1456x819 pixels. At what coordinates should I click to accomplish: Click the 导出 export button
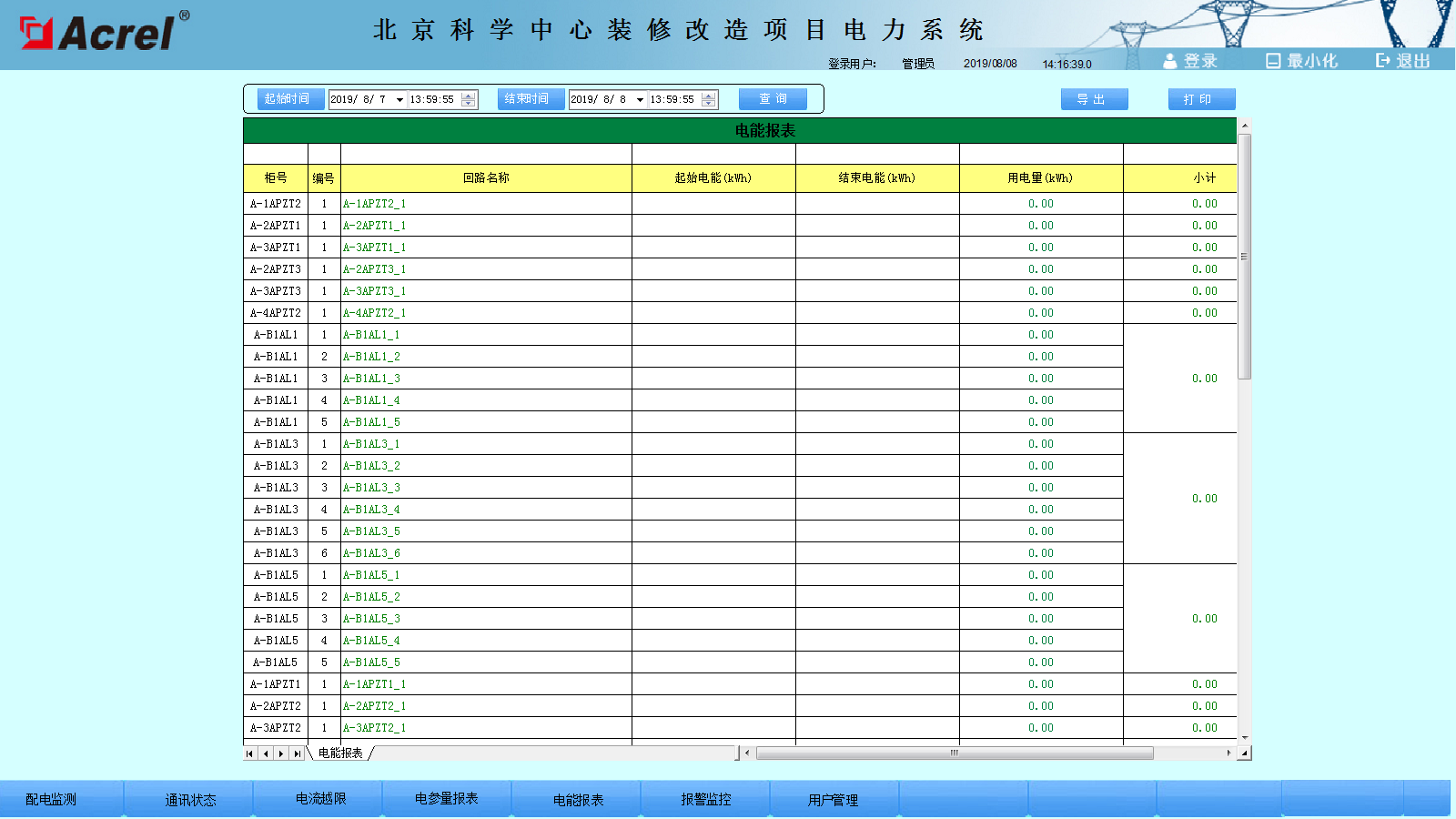[1094, 99]
